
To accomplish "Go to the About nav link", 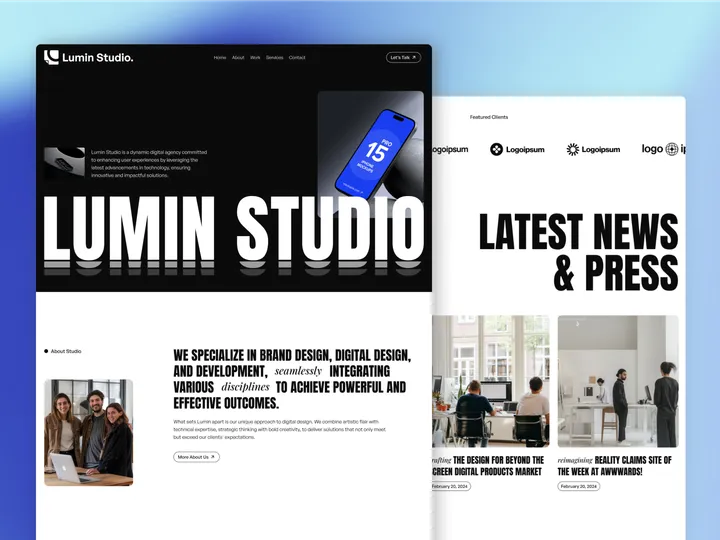I will click(x=238, y=57).
